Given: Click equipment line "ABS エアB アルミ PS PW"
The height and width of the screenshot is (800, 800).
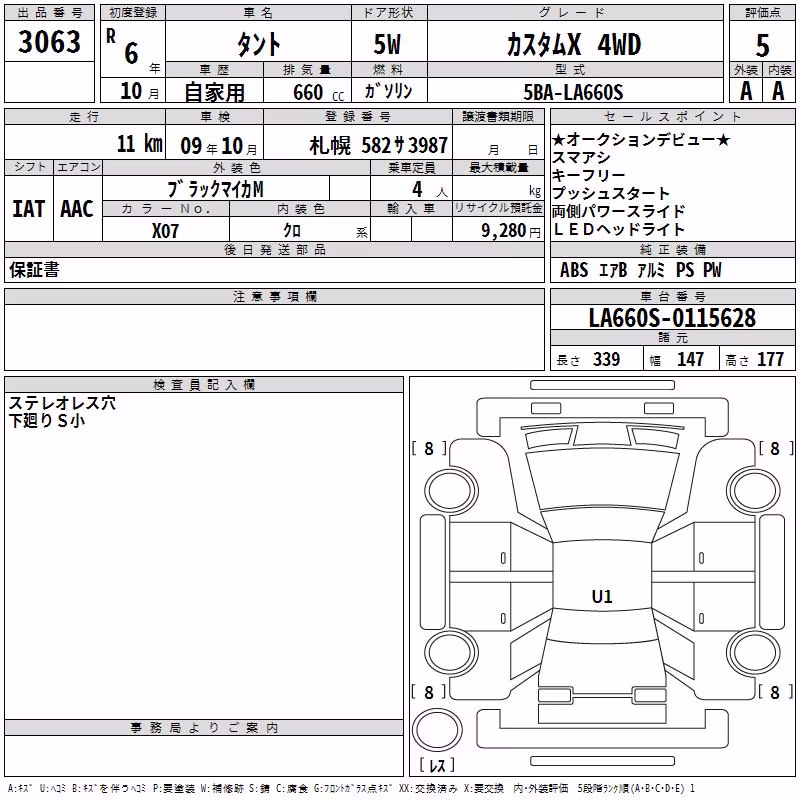Looking at the screenshot, I should [x=641, y=269].
